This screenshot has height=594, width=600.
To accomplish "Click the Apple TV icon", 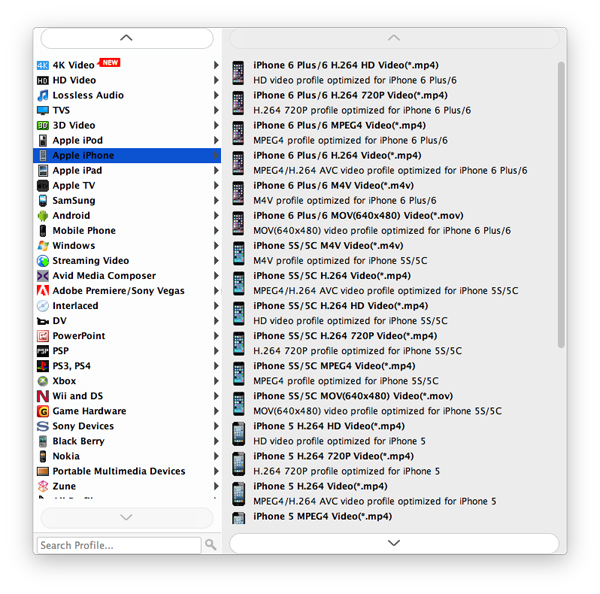I will tap(43, 185).
